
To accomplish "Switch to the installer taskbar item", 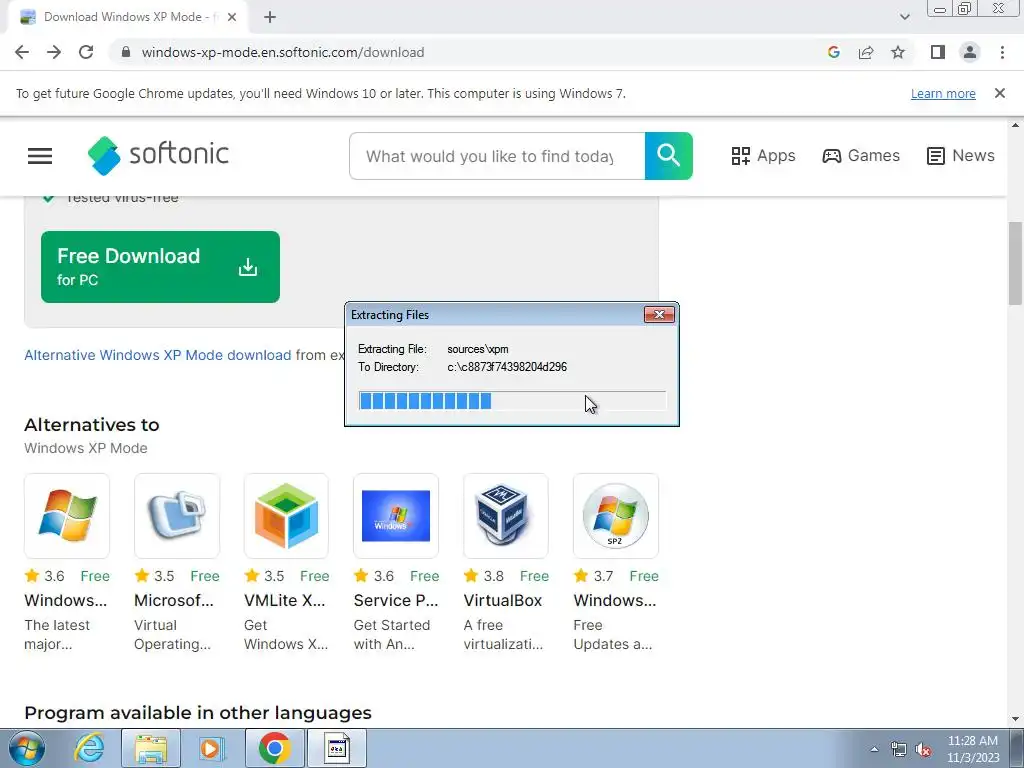I will (337, 748).
